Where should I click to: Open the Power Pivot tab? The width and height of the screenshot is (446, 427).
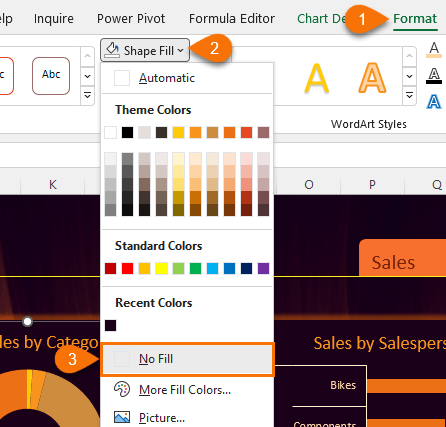131,19
